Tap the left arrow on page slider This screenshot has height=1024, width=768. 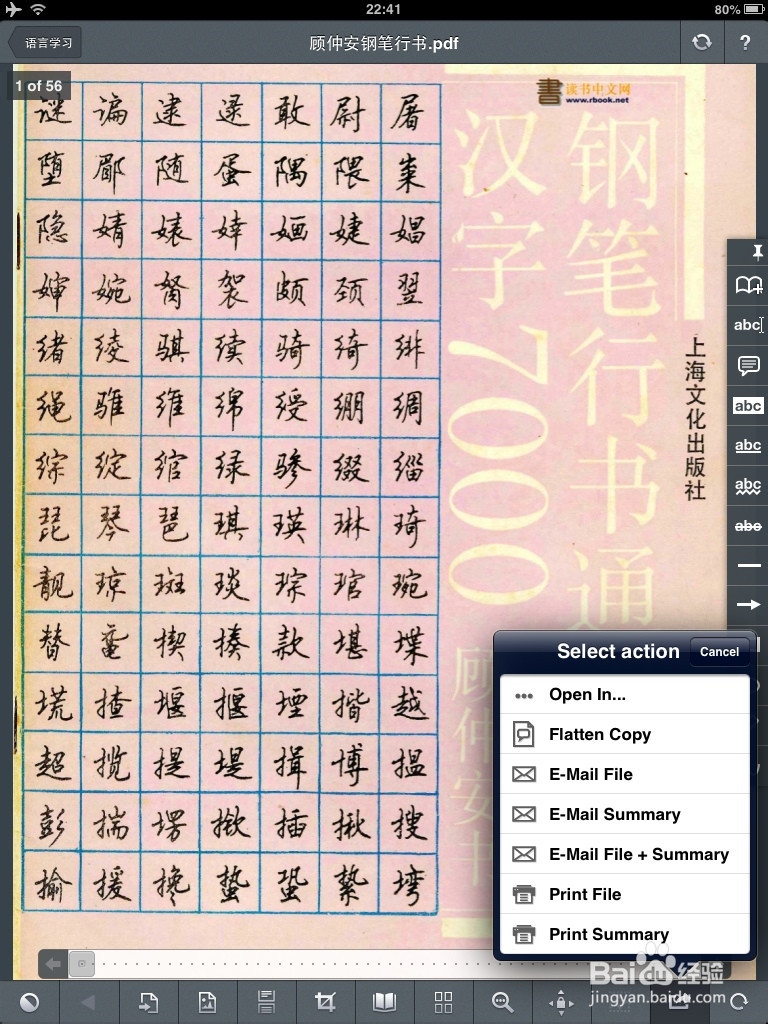54,963
